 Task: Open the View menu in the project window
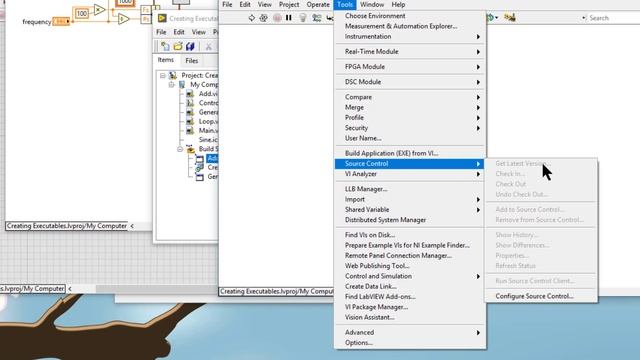click(x=199, y=32)
